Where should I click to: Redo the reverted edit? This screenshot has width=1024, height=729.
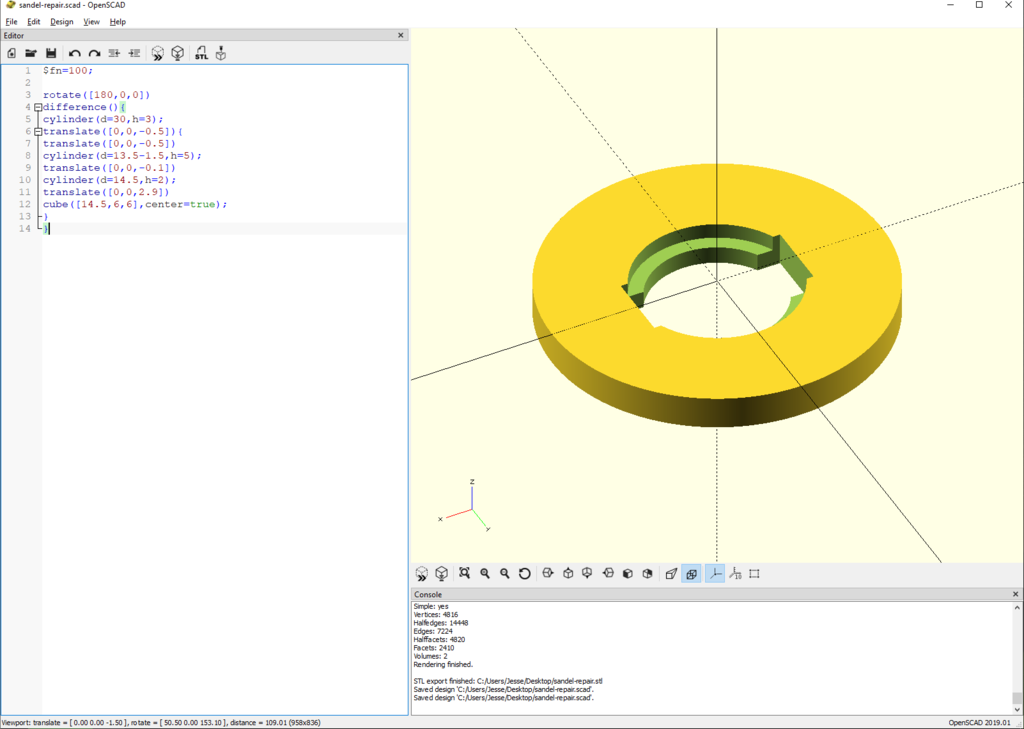click(x=94, y=52)
